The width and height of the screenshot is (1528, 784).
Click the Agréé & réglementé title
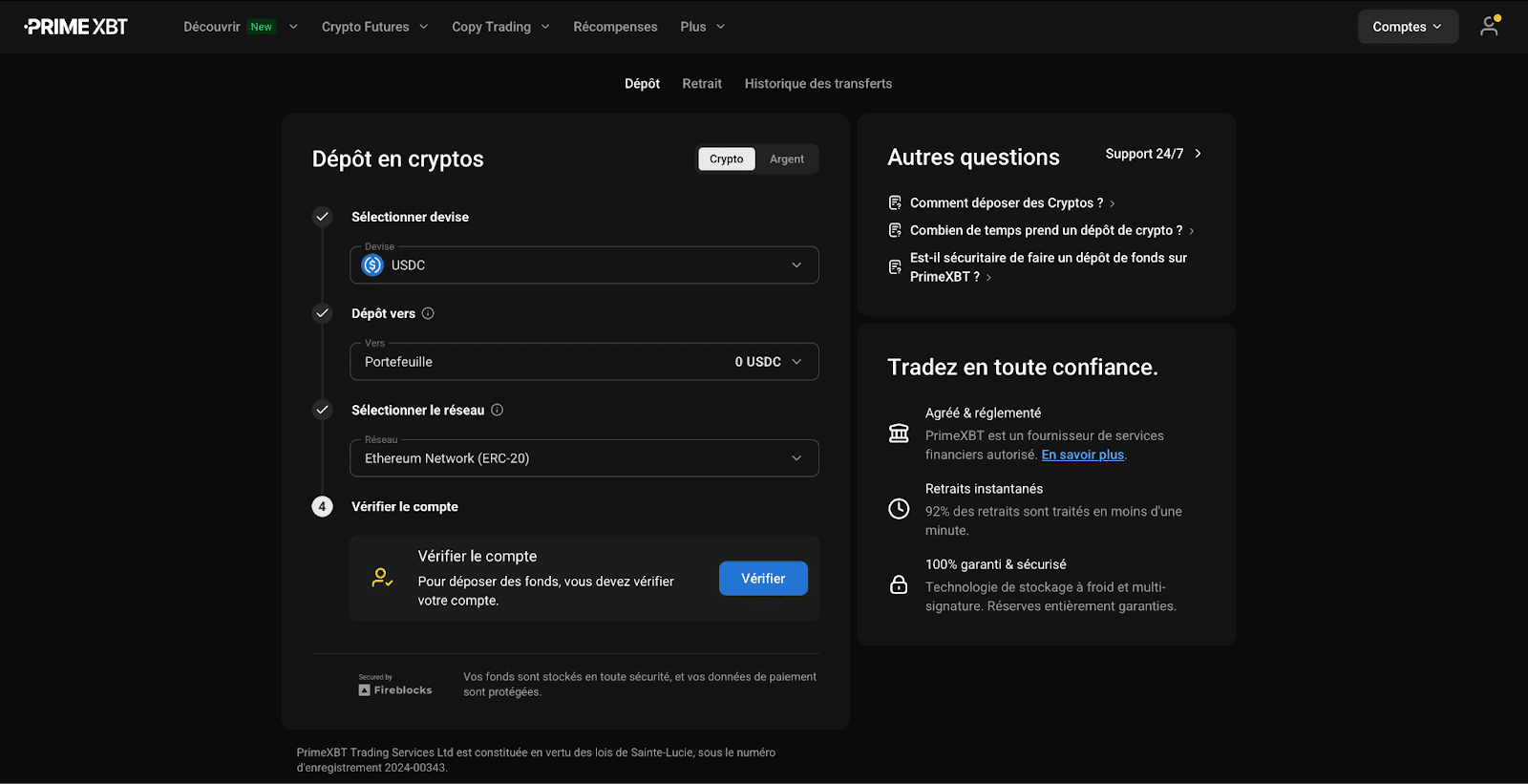click(x=984, y=413)
